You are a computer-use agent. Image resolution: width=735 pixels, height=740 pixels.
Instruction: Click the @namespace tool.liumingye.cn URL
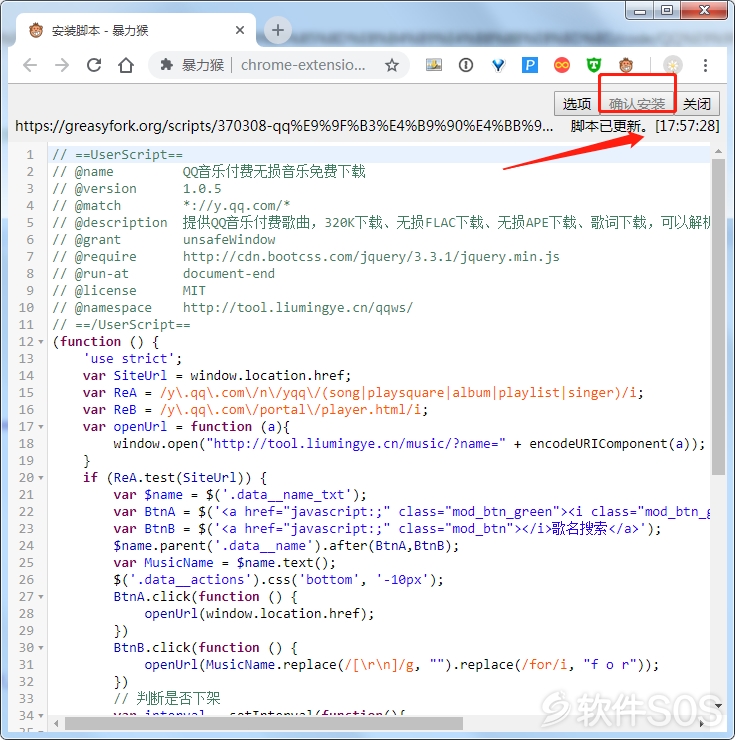pyautogui.click(x=297, y=308)
